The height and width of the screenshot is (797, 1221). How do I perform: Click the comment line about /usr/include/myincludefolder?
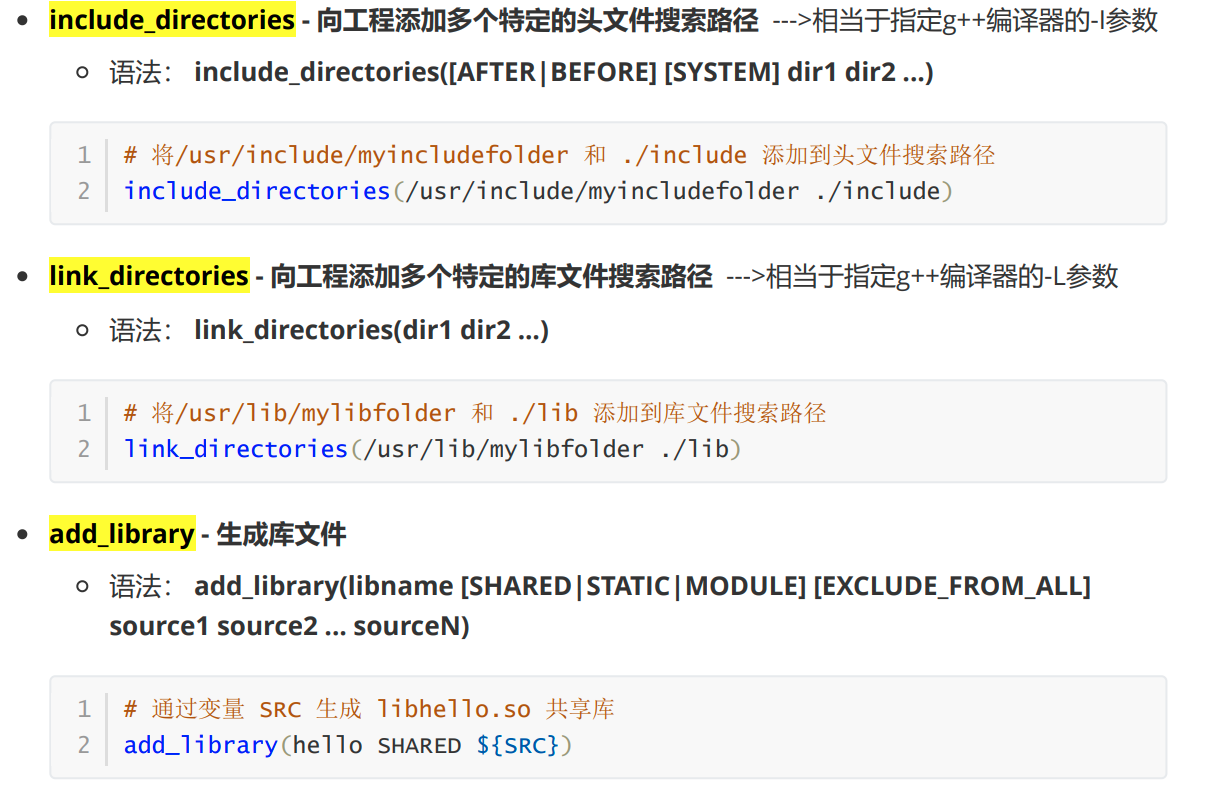pos(559,155)
